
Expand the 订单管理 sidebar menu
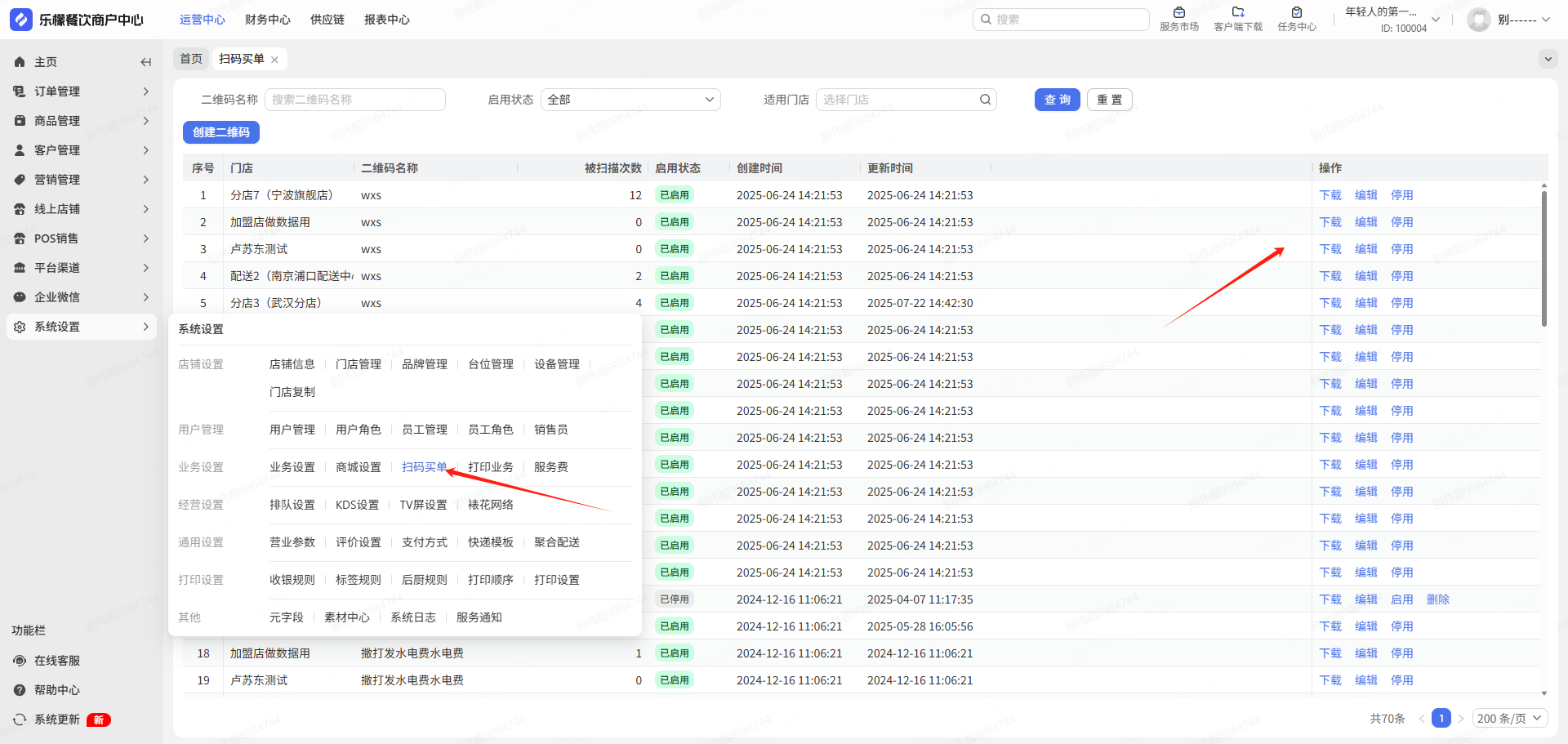pyautogui.click(x=82, y=91)
